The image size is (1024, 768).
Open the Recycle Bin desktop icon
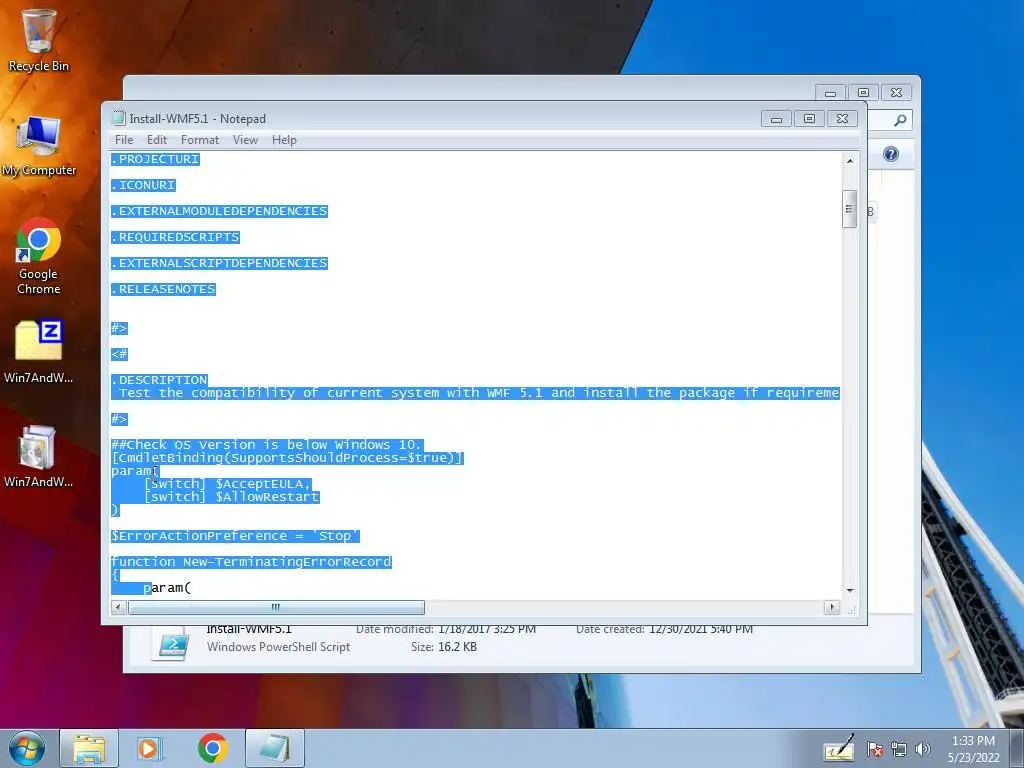[39, 40]
